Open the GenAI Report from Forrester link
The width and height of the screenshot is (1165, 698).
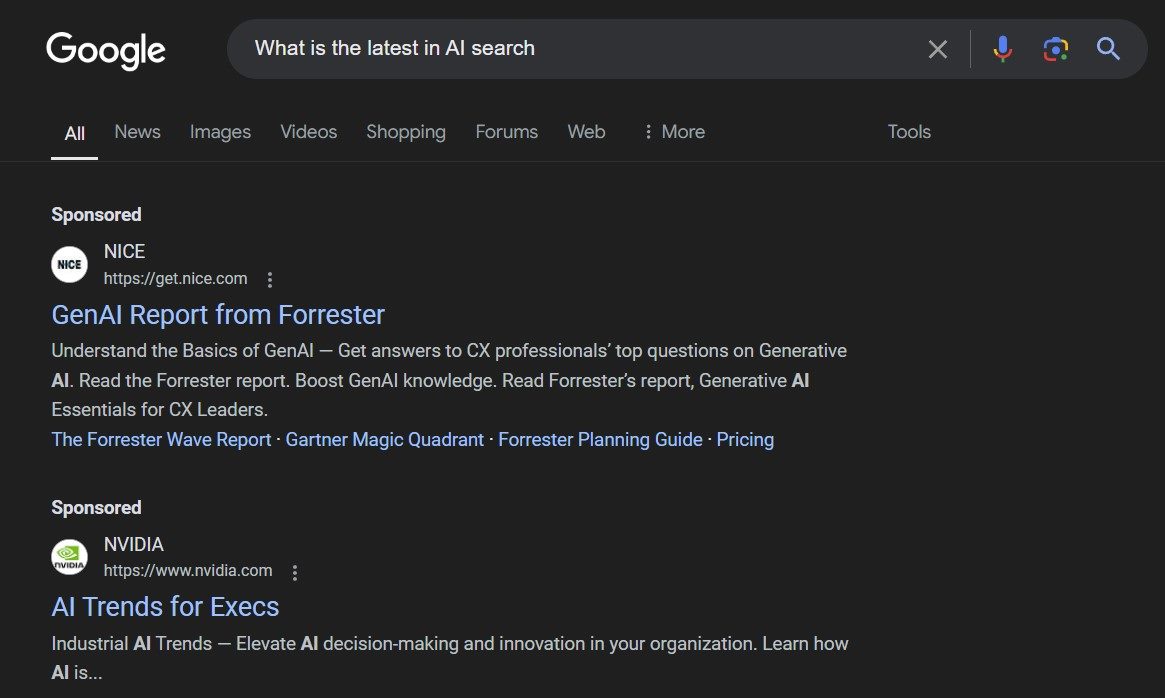point(218,315)
